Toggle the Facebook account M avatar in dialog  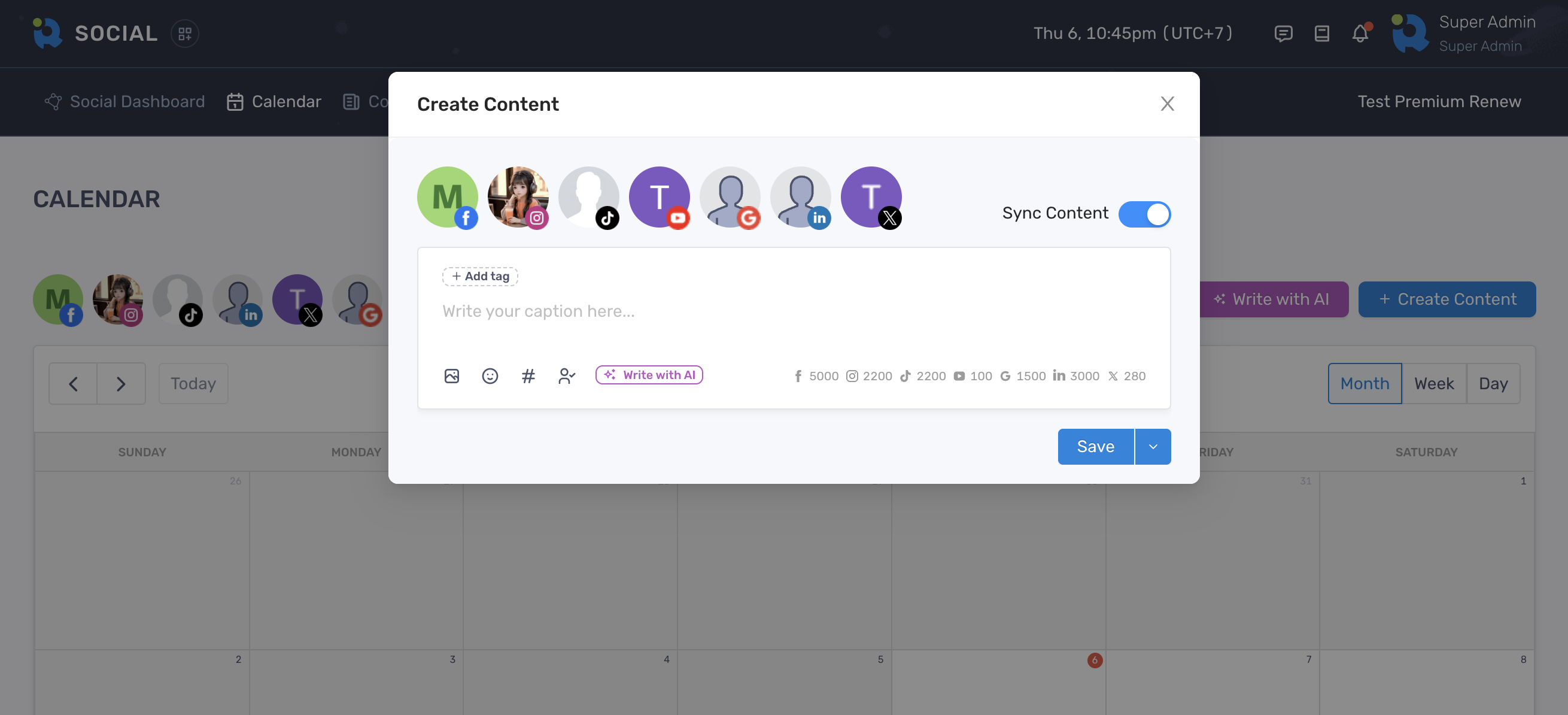pyautogui.click(x=448, y=198)
